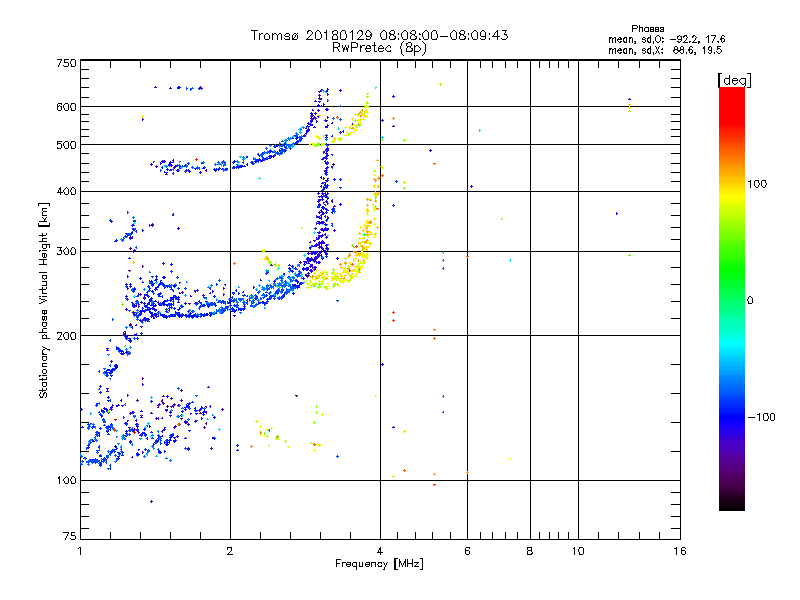This screenshot has height=600, width=800.
Task: Click the y-axis tick label '75'
Action: [x=70, y=536]
